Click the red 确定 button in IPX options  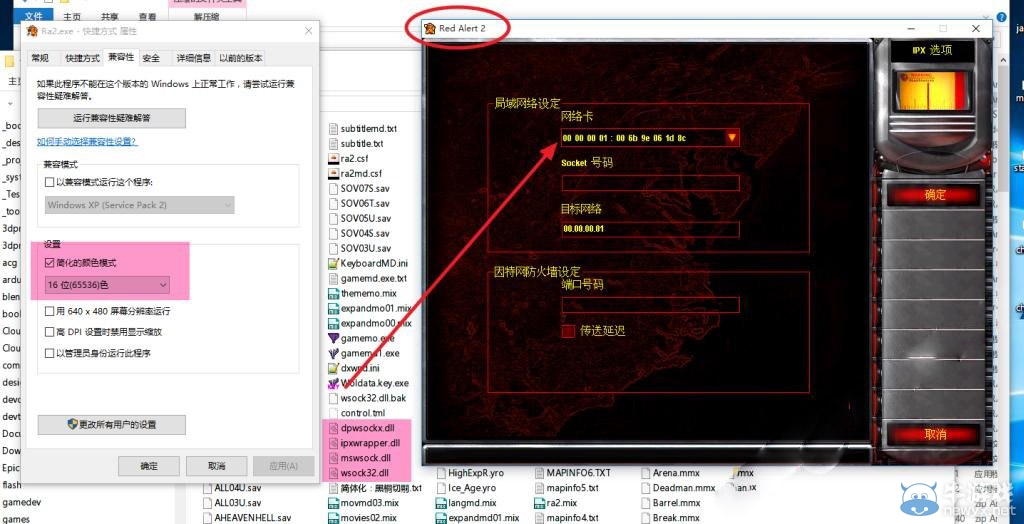click(x=935, y=195)
